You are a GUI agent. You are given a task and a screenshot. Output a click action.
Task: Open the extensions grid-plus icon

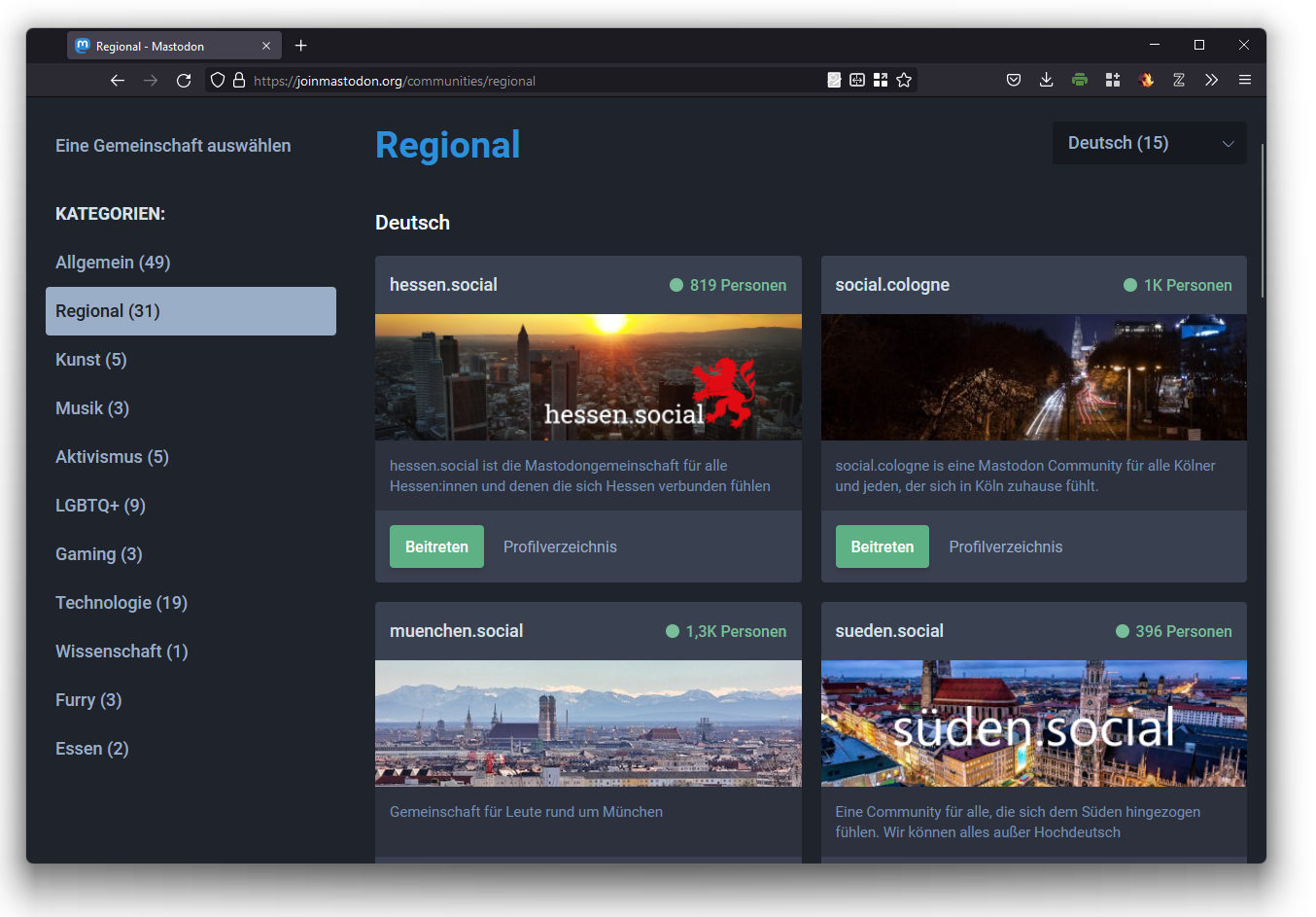pos(1113,80)
